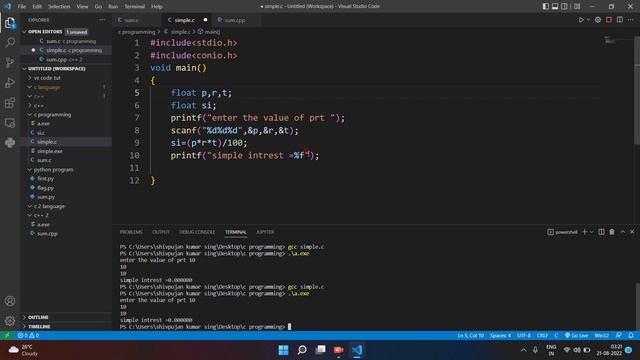Open editor More Actions menu
The image size is (640, 360).
click(x=631, y=20)
